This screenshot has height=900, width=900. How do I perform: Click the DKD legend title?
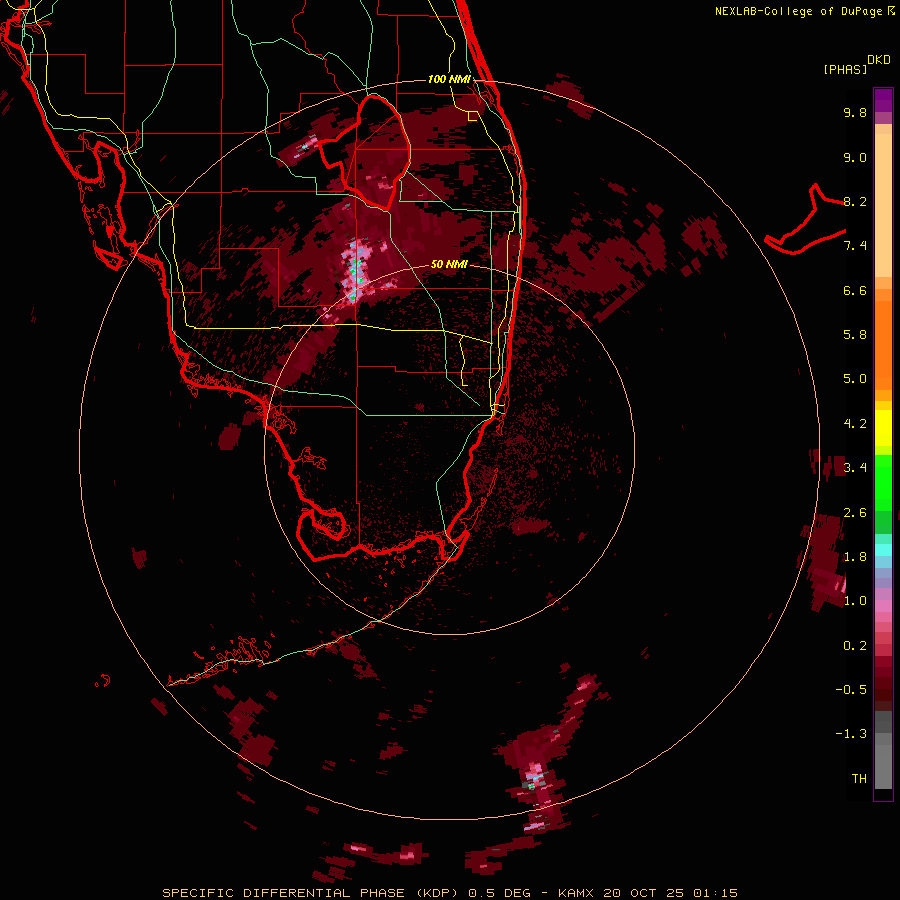coord(879,60)
